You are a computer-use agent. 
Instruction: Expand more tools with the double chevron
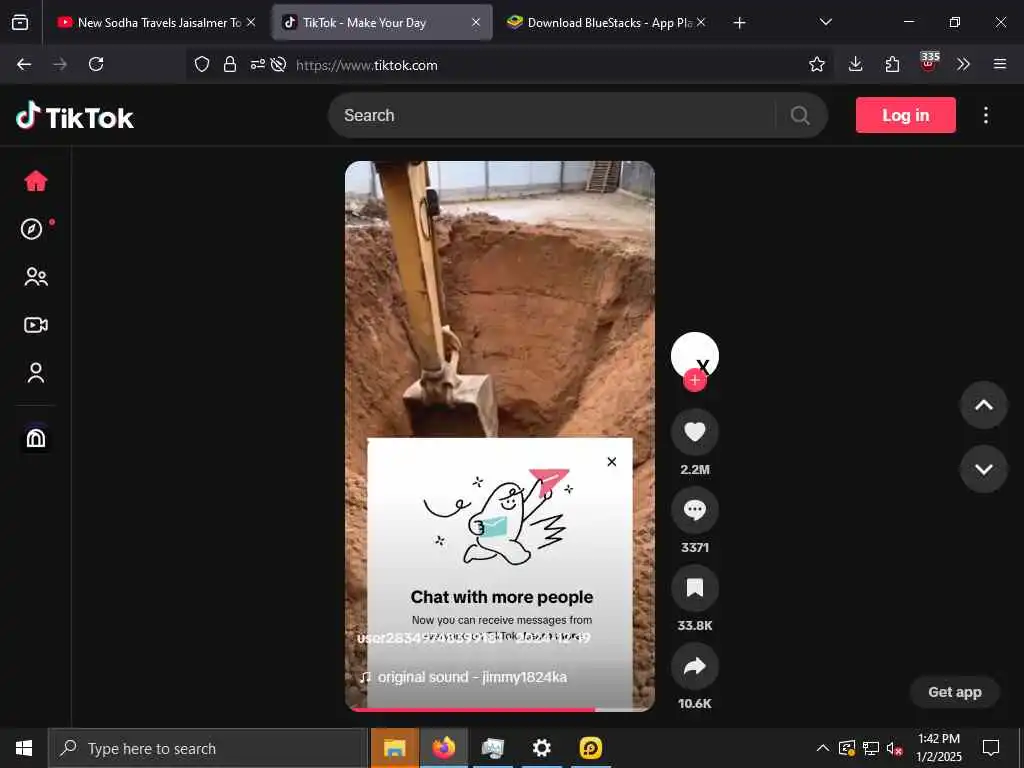click(963, 64)
